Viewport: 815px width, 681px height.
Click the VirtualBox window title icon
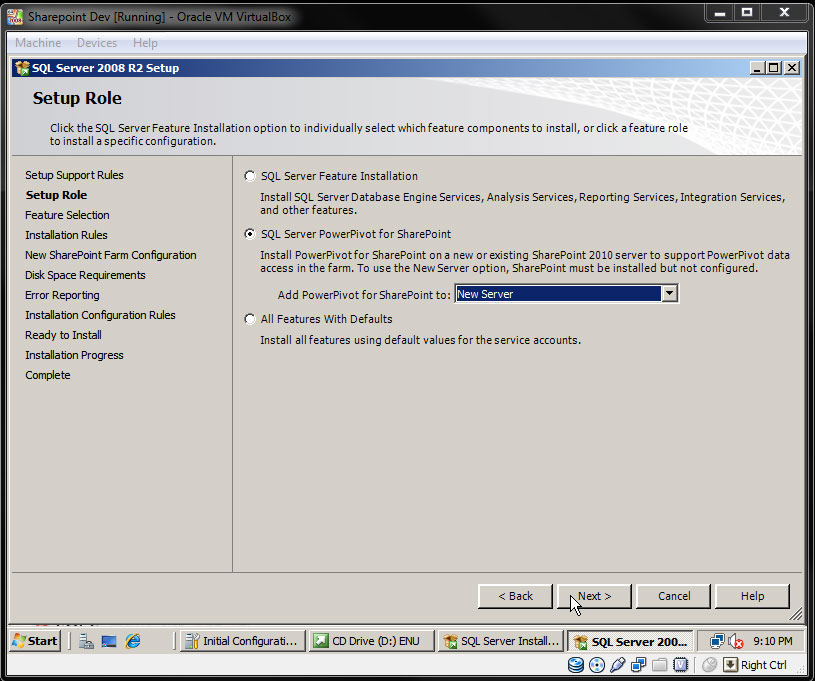[x=15, y=17]
